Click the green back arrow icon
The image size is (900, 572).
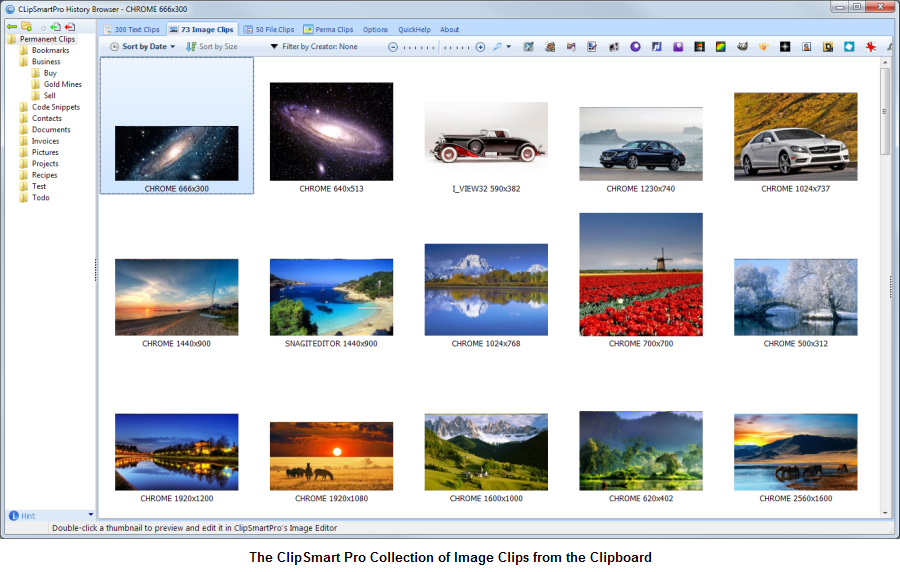pos(12,26)
